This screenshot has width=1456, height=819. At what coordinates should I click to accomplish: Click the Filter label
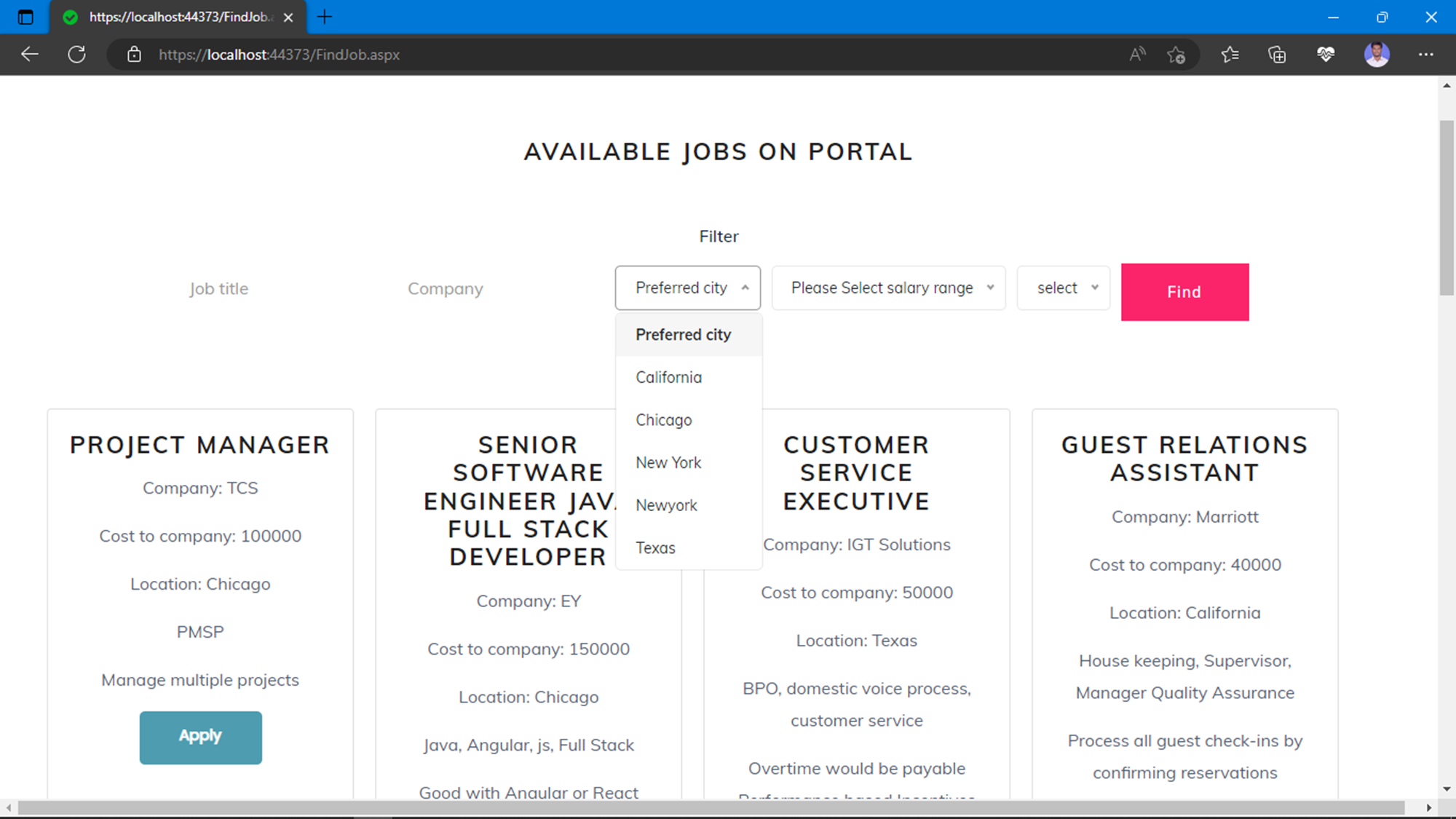tap(719, 237)
